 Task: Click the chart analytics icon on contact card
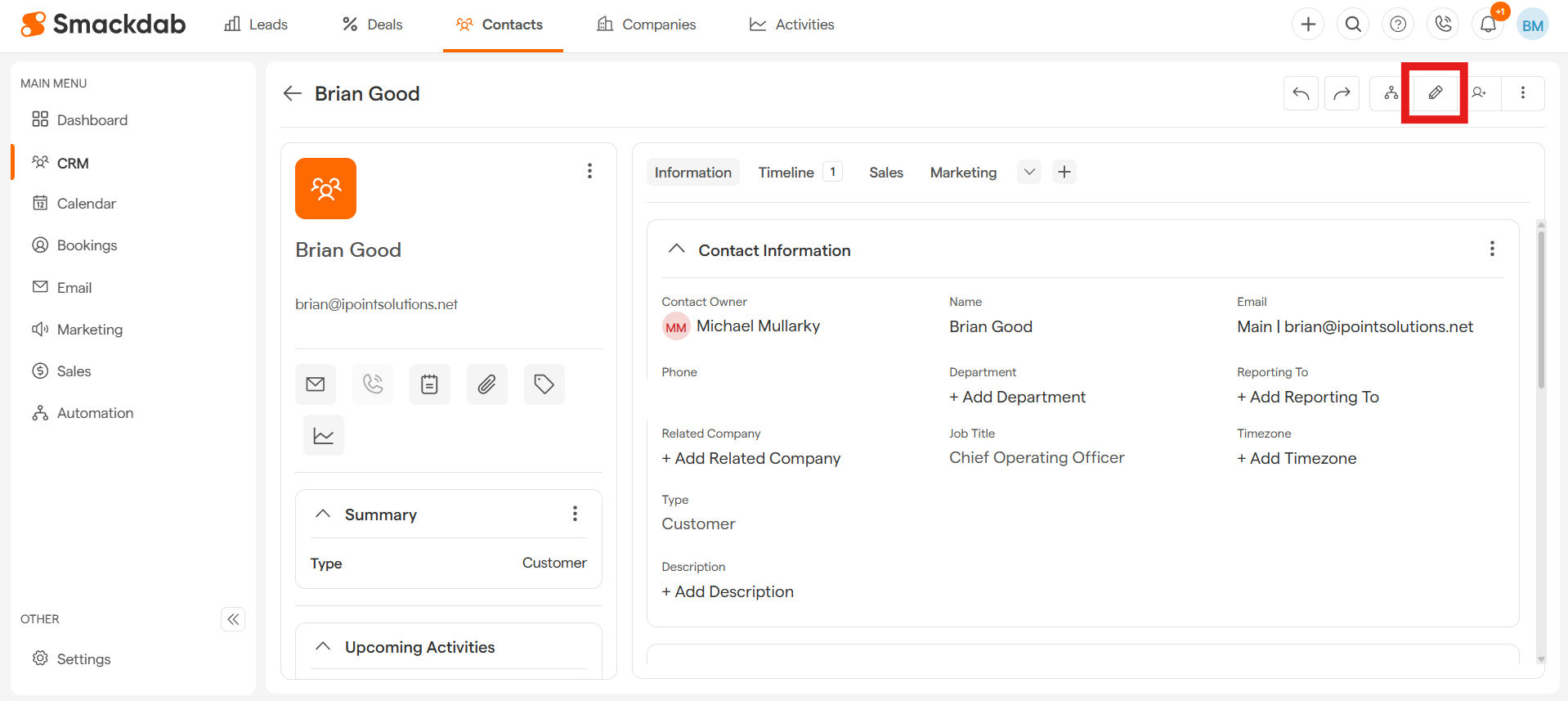(x=324, y=436)
